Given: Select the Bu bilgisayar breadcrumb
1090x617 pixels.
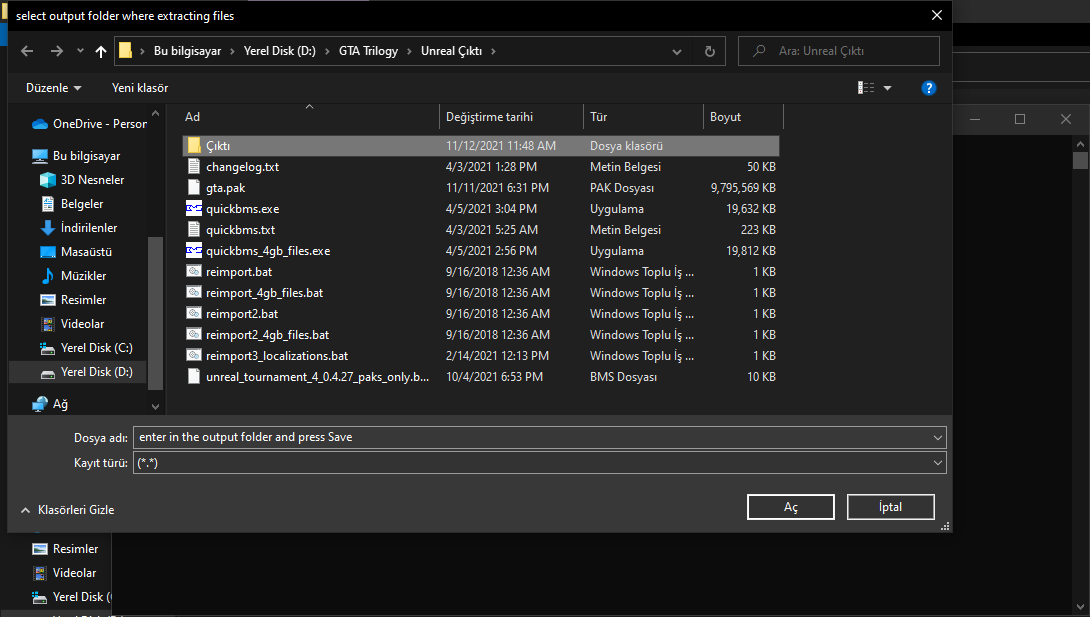Looking at the screenshot, I should (187, 51).
